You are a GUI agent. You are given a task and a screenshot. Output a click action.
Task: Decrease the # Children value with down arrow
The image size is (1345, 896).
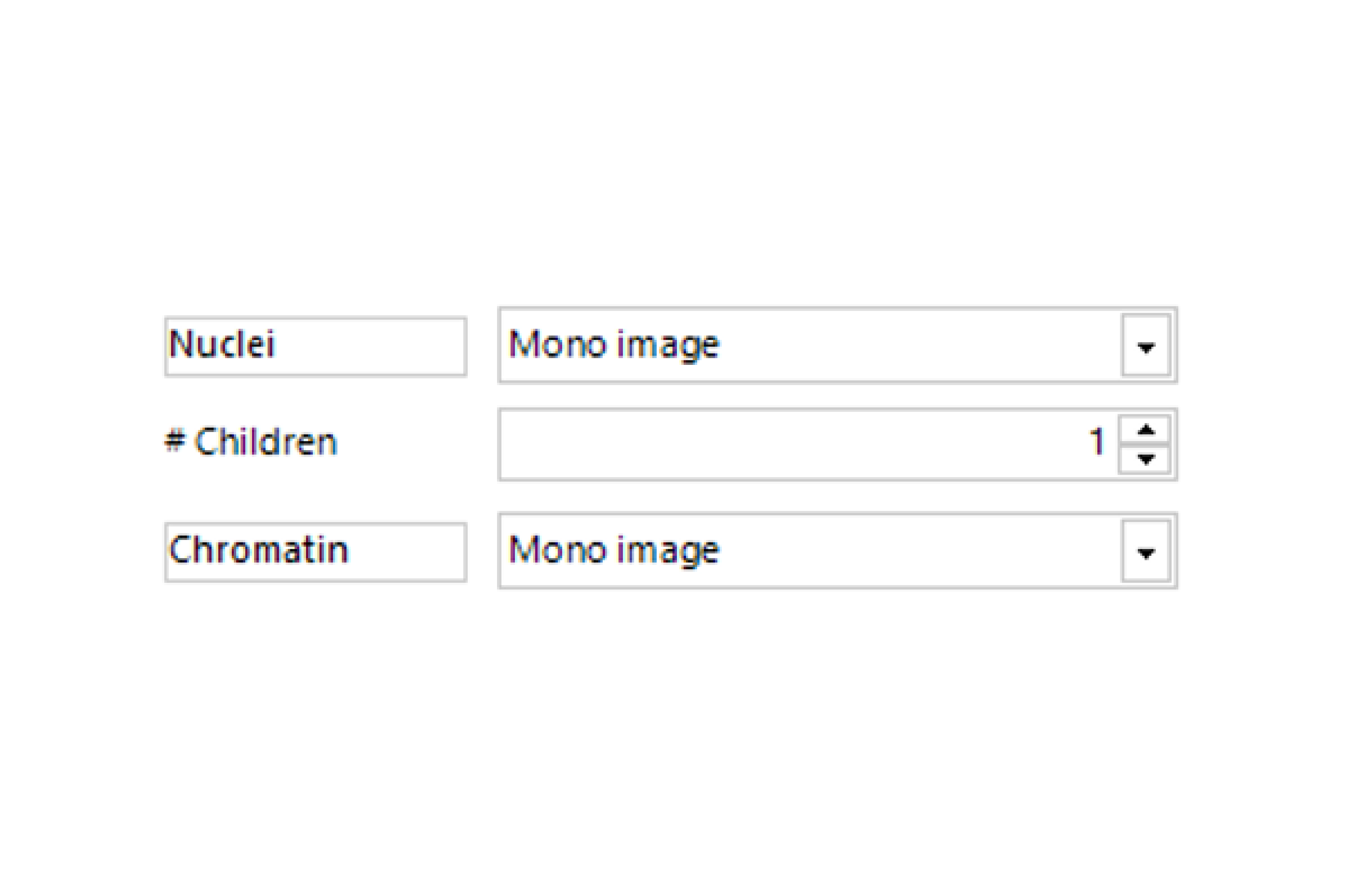pos(1145,459)
